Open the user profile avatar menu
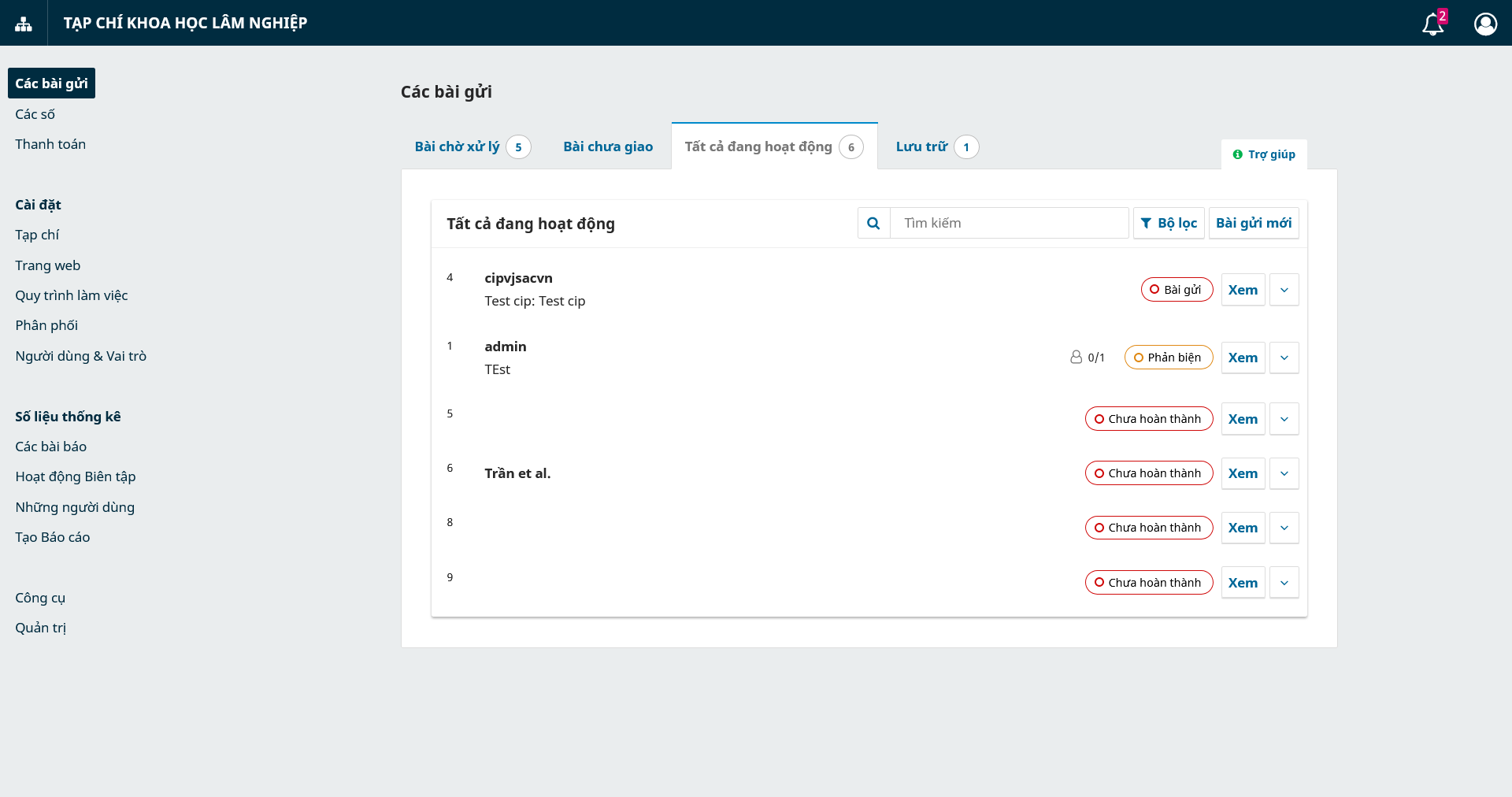Image resolution: width=1512 pixels, height=797 pixels. pyautogui.click(x=1485, y=24)
